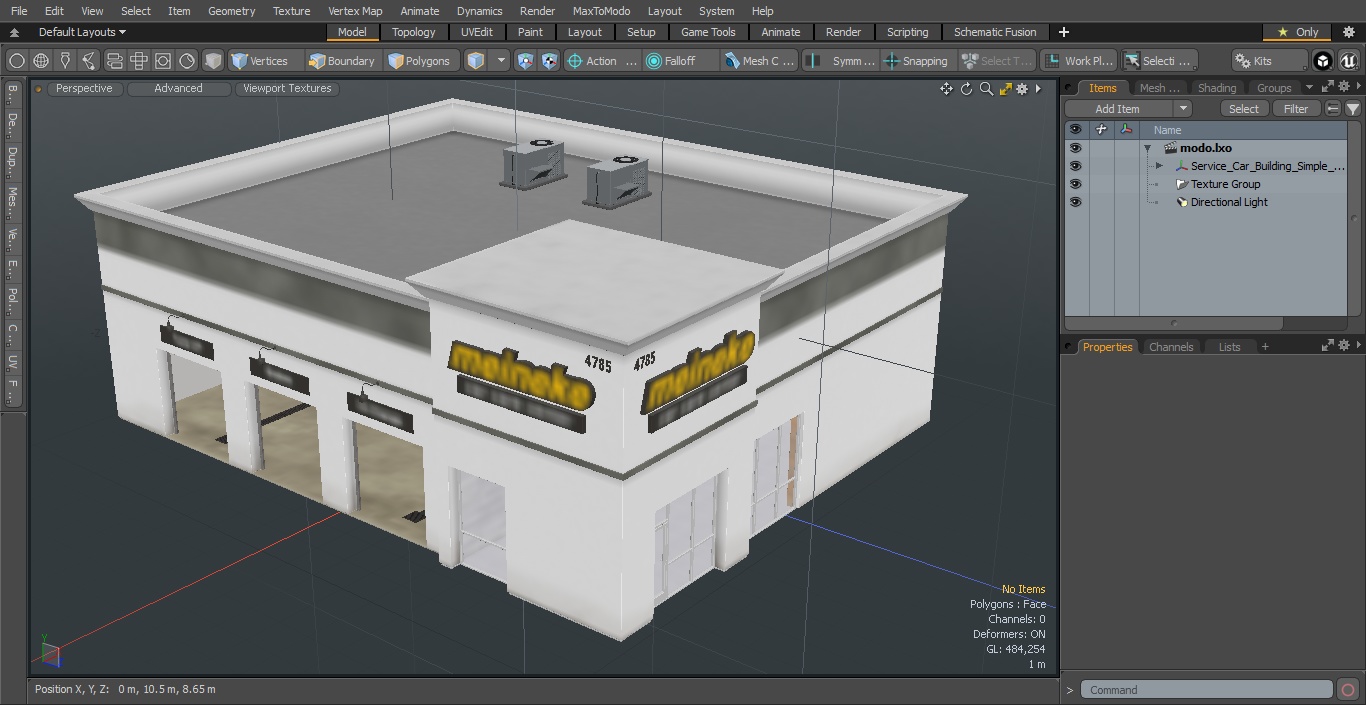Open the Kits menu

(x=1269, y=61)
